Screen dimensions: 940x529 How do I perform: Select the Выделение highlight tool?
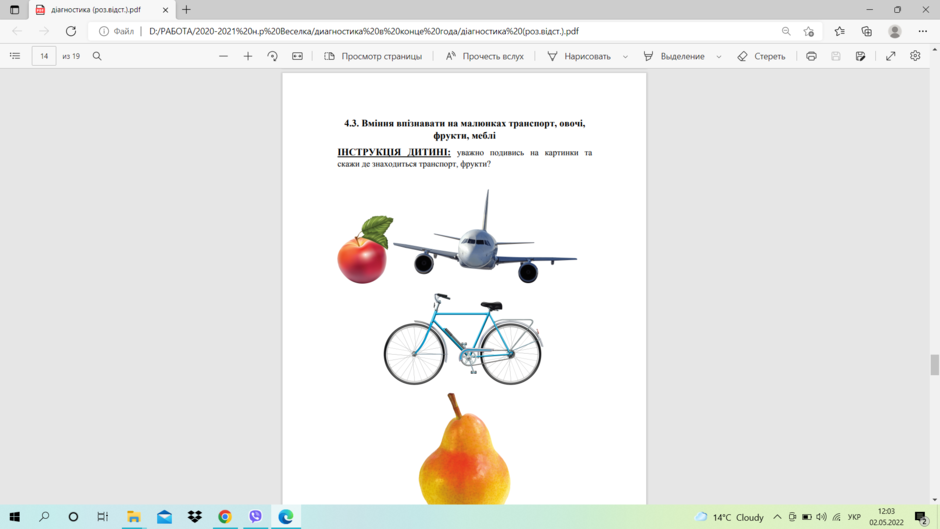click(674, 56)
